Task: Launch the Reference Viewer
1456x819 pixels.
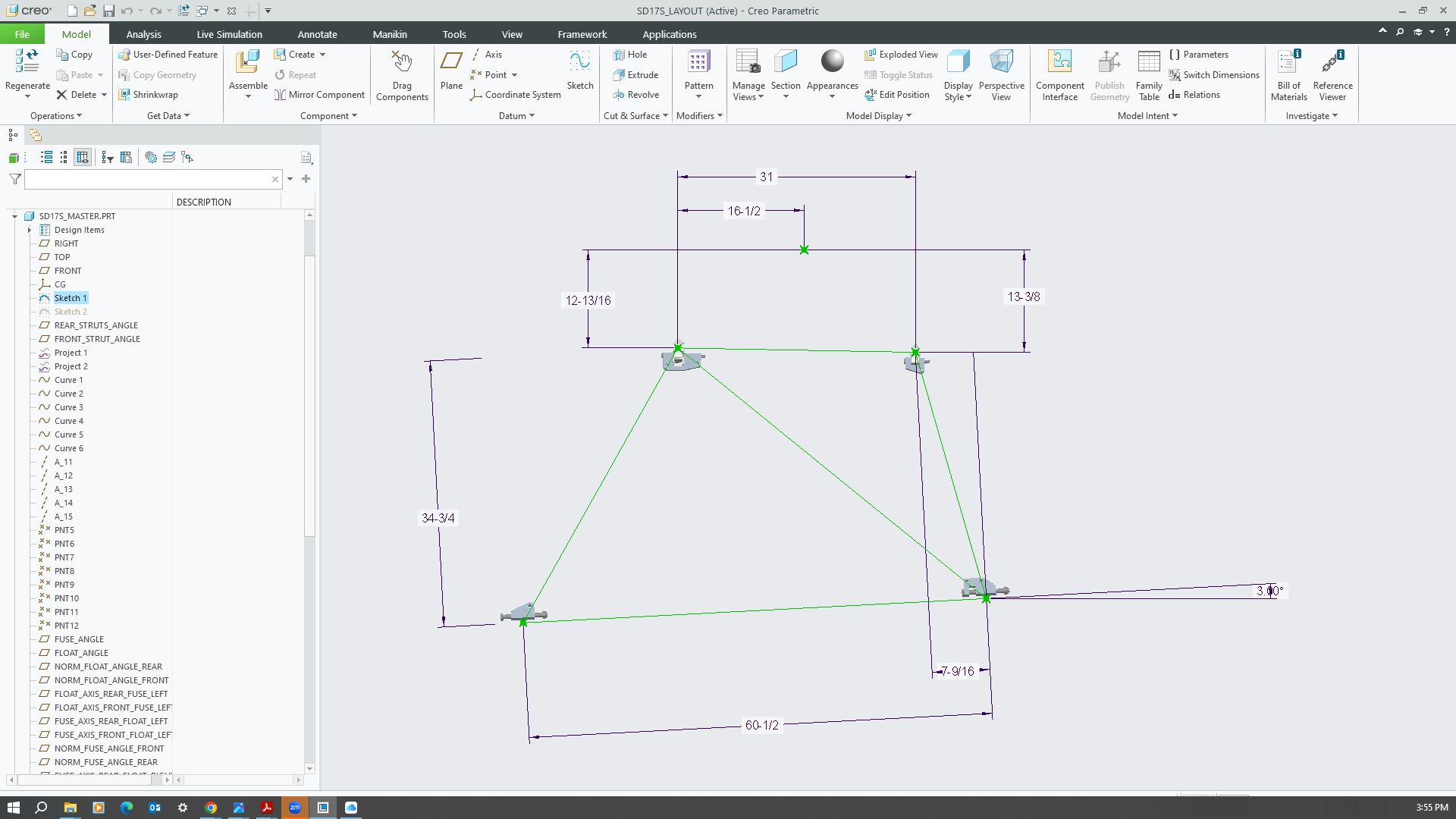Action: tap(1332, 63)
